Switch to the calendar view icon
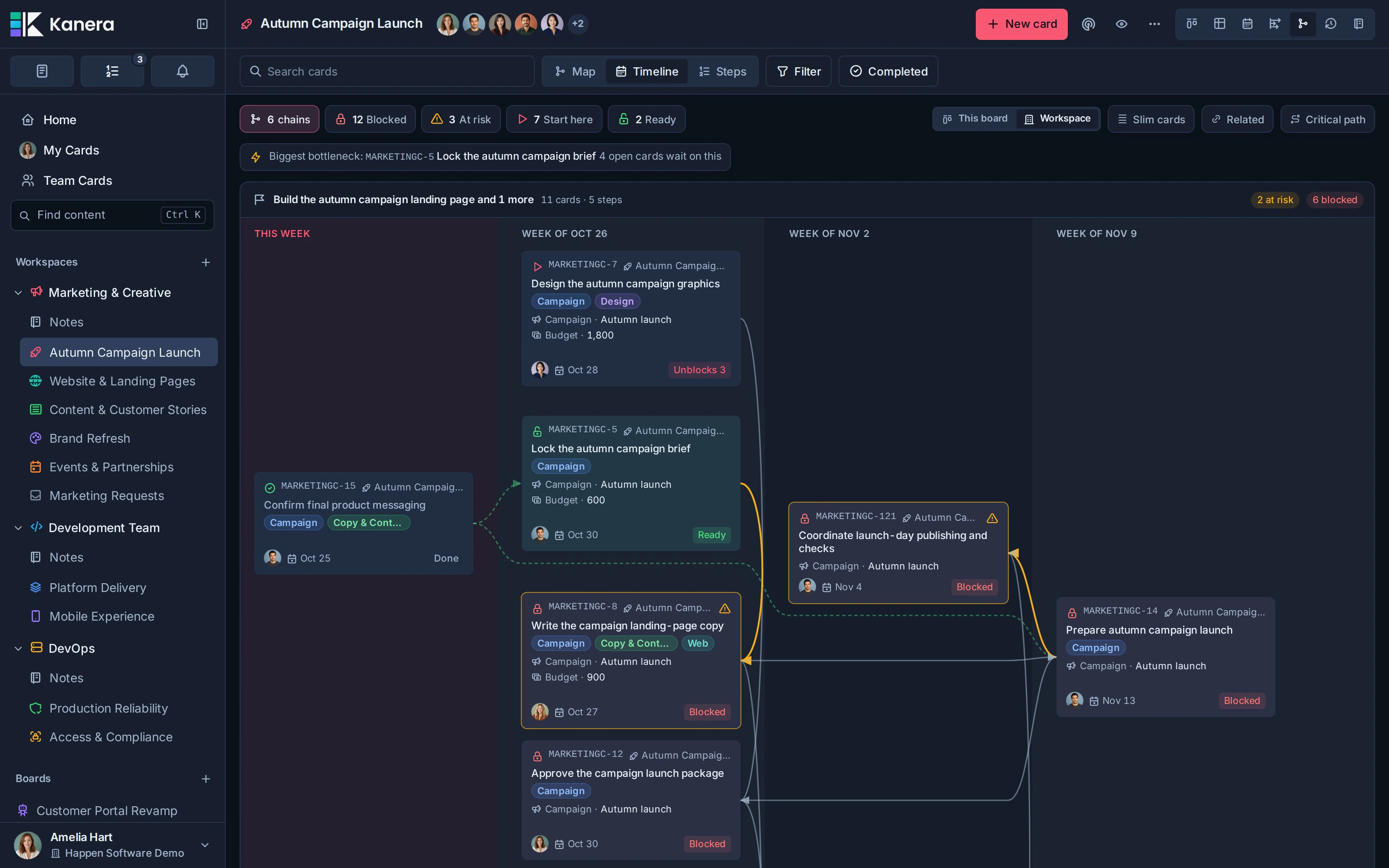 coord(1247,23)
